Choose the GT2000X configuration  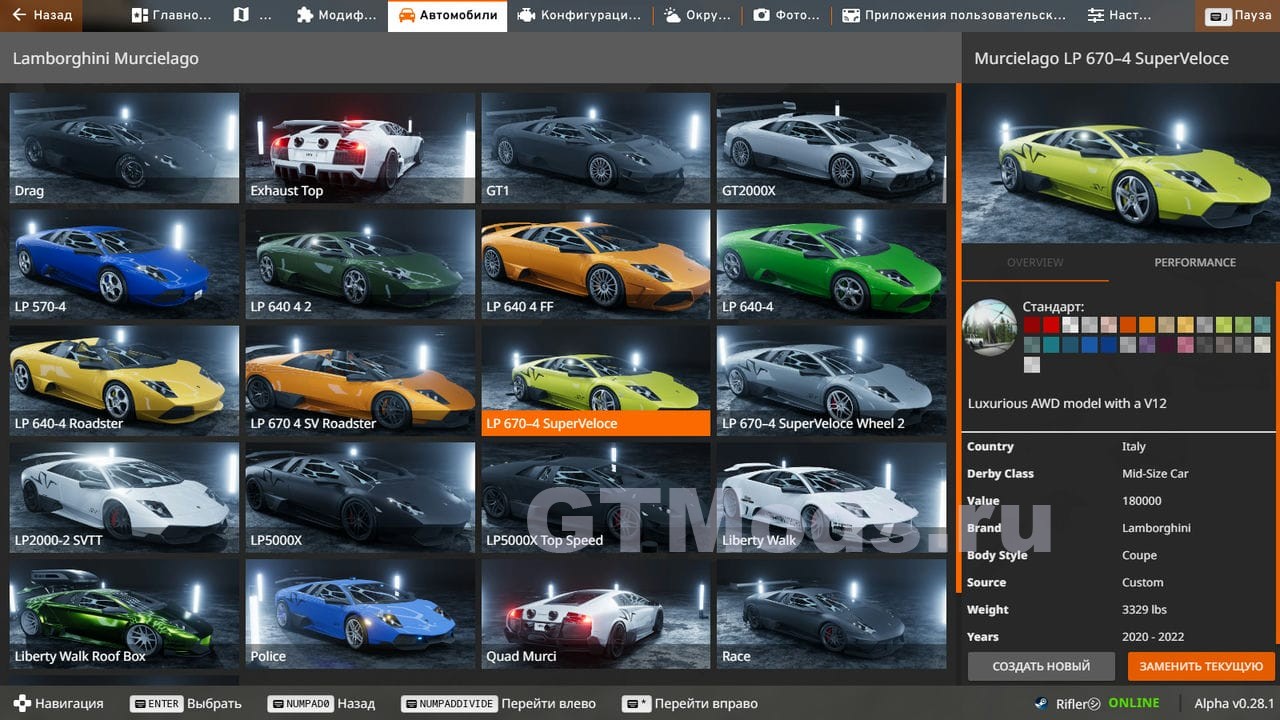831,148
